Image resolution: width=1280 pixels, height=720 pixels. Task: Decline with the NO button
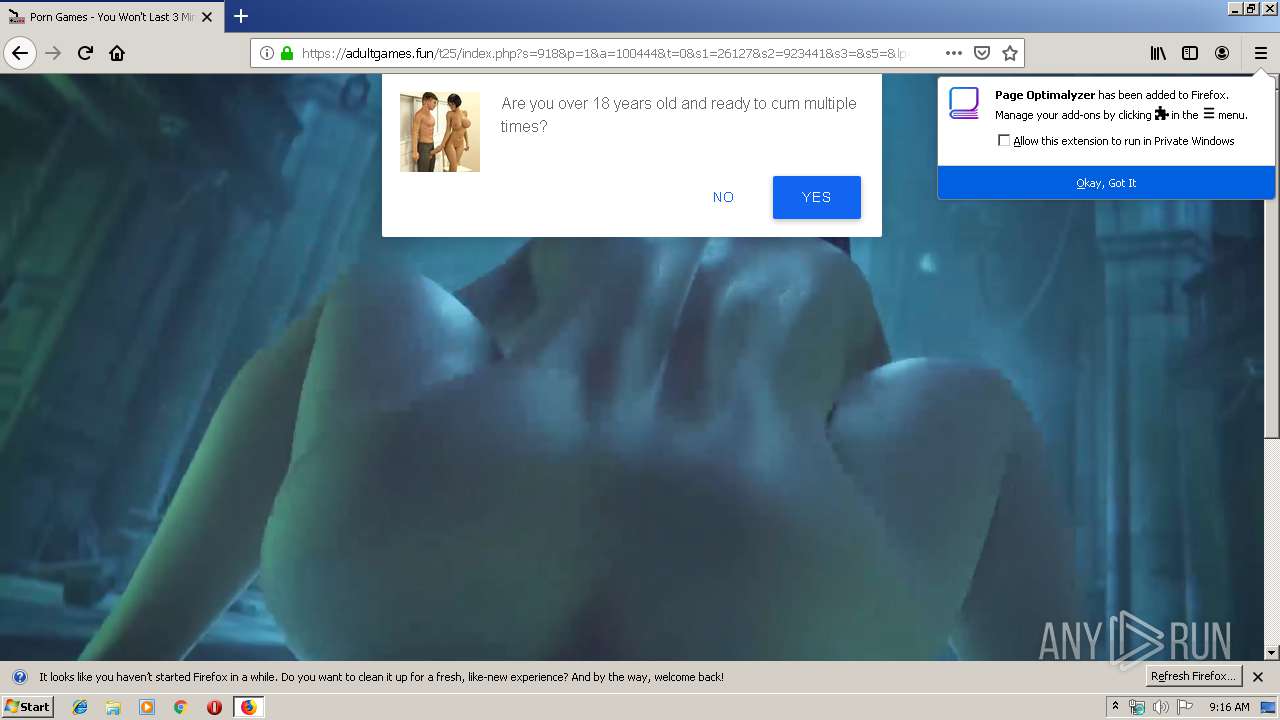tap(723, 197)
